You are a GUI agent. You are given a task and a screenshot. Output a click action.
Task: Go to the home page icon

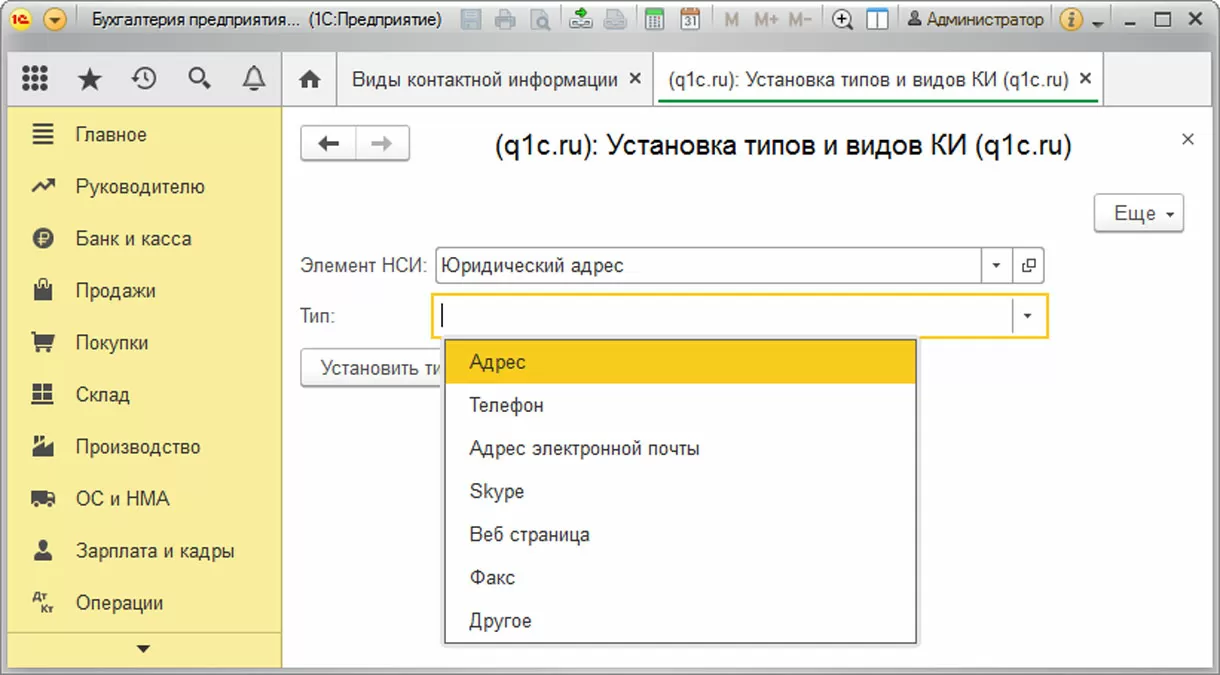[x=310, y=80]
